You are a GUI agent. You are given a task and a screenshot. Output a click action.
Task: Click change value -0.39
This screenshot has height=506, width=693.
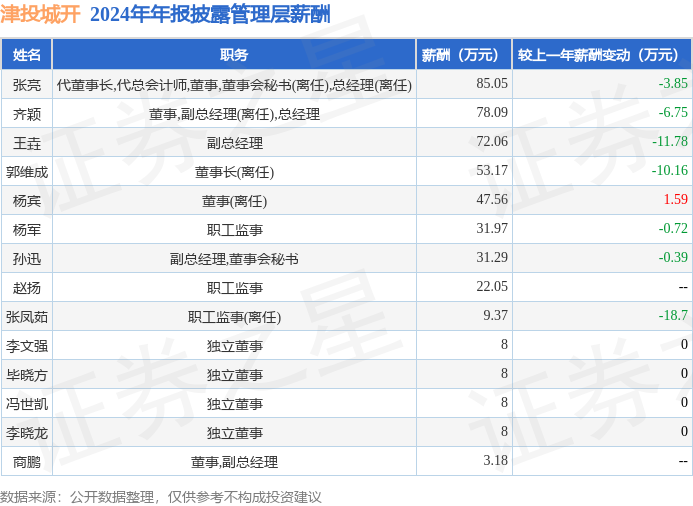(673, 257)
